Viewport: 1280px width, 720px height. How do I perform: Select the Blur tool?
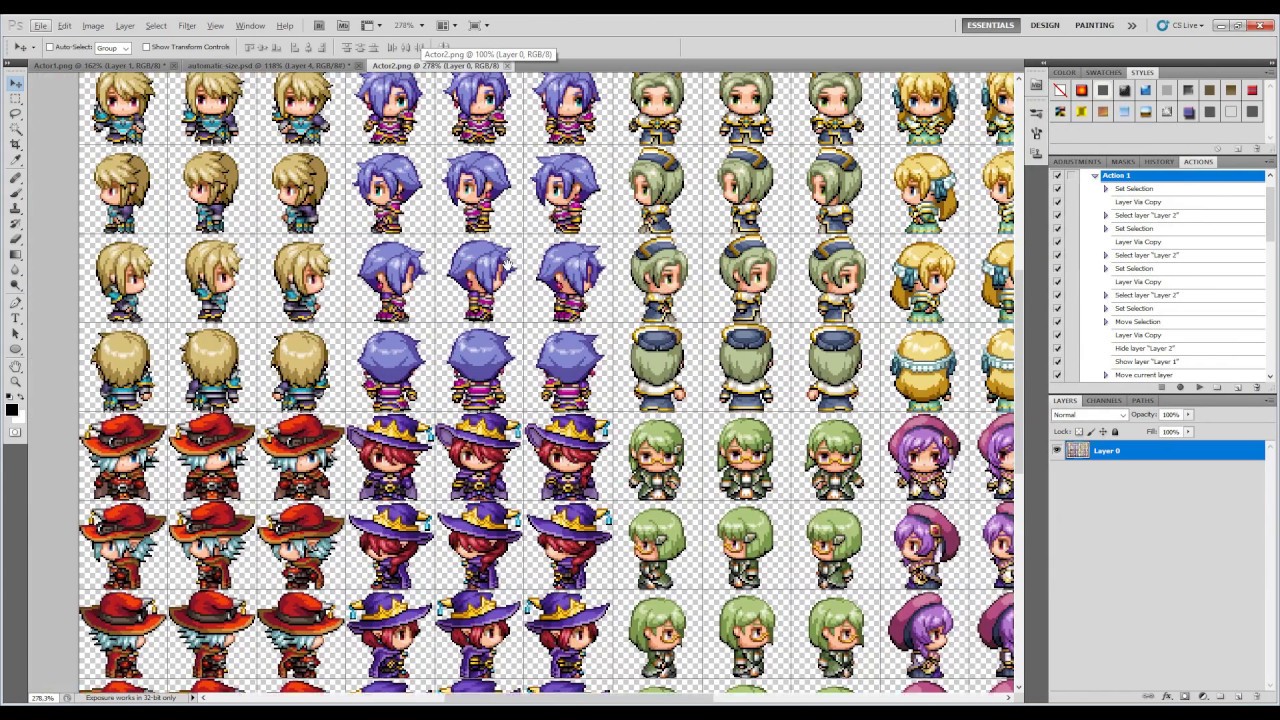click(x=16, y=268)
